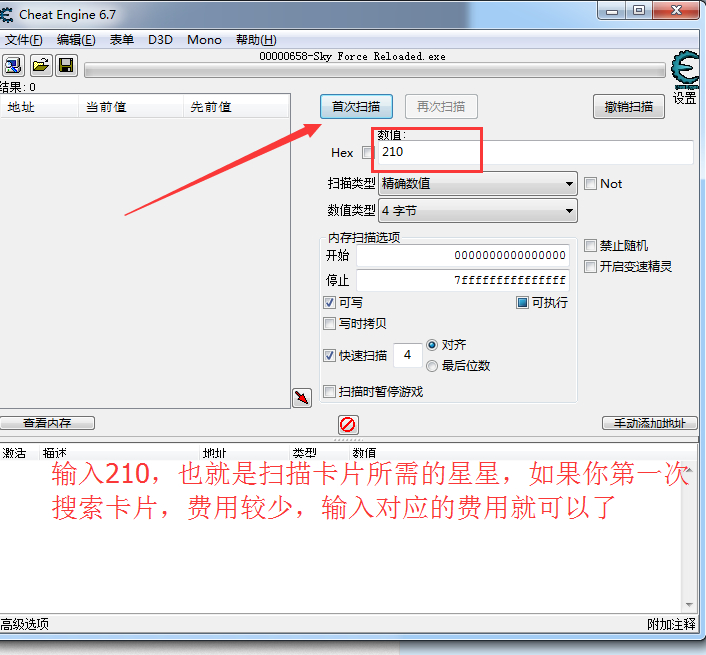Image resolution: width=706 pixels, height=655 pixels.
Task: Click the open file folder icon
Action: pos(41,66)
